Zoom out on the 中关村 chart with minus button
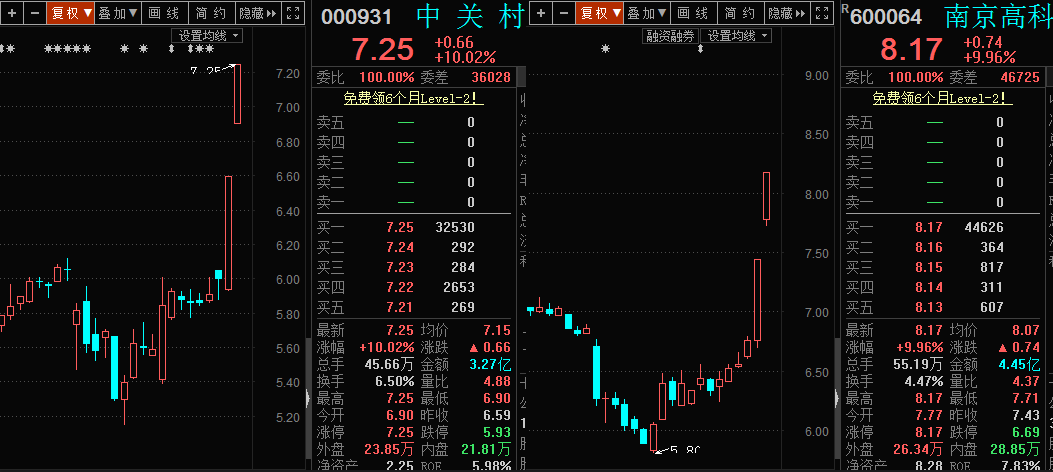The height and width of the screenshot is (472, 1053). (x=34, y=13)
